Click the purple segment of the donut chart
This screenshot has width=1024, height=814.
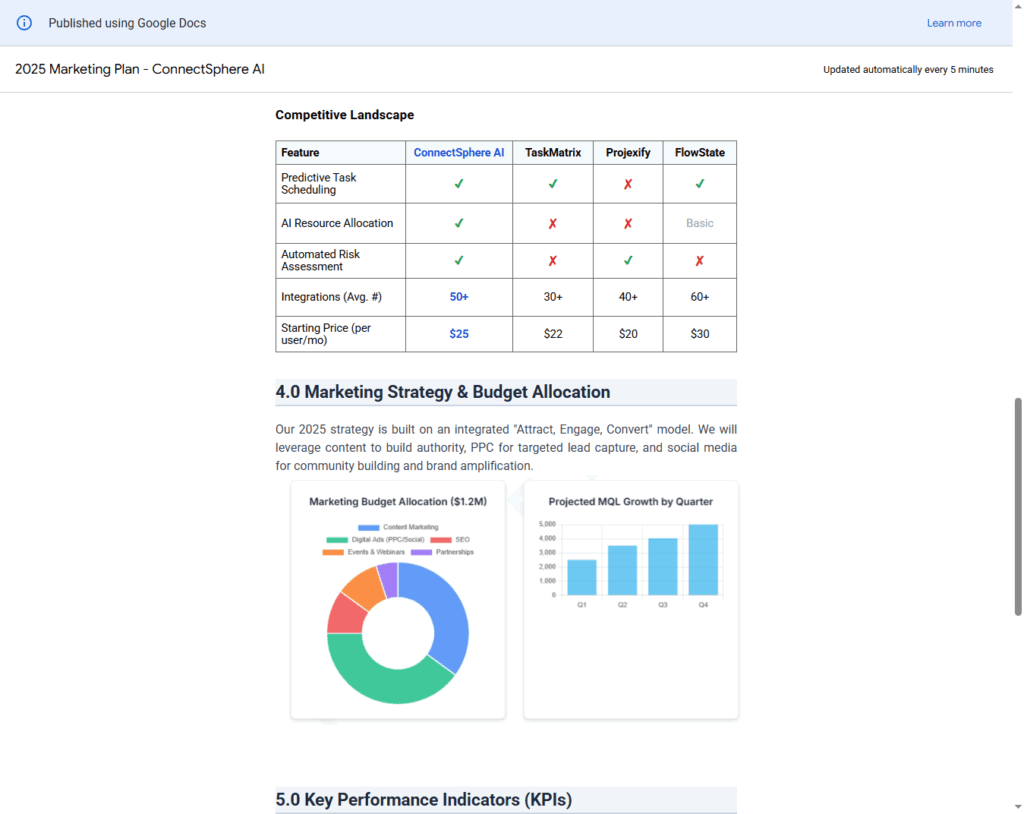point(389,579)
